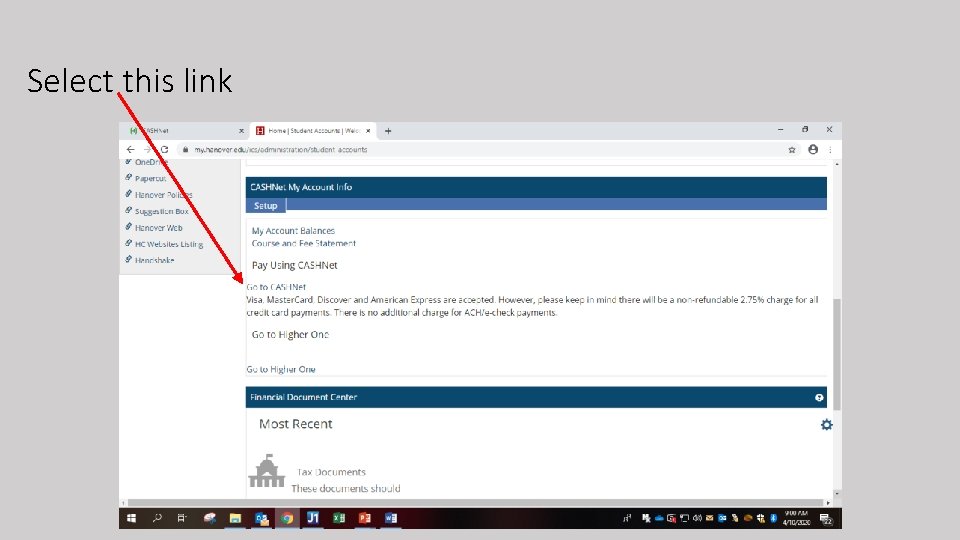Reload the page with the refresh icon

click(164, 149)
